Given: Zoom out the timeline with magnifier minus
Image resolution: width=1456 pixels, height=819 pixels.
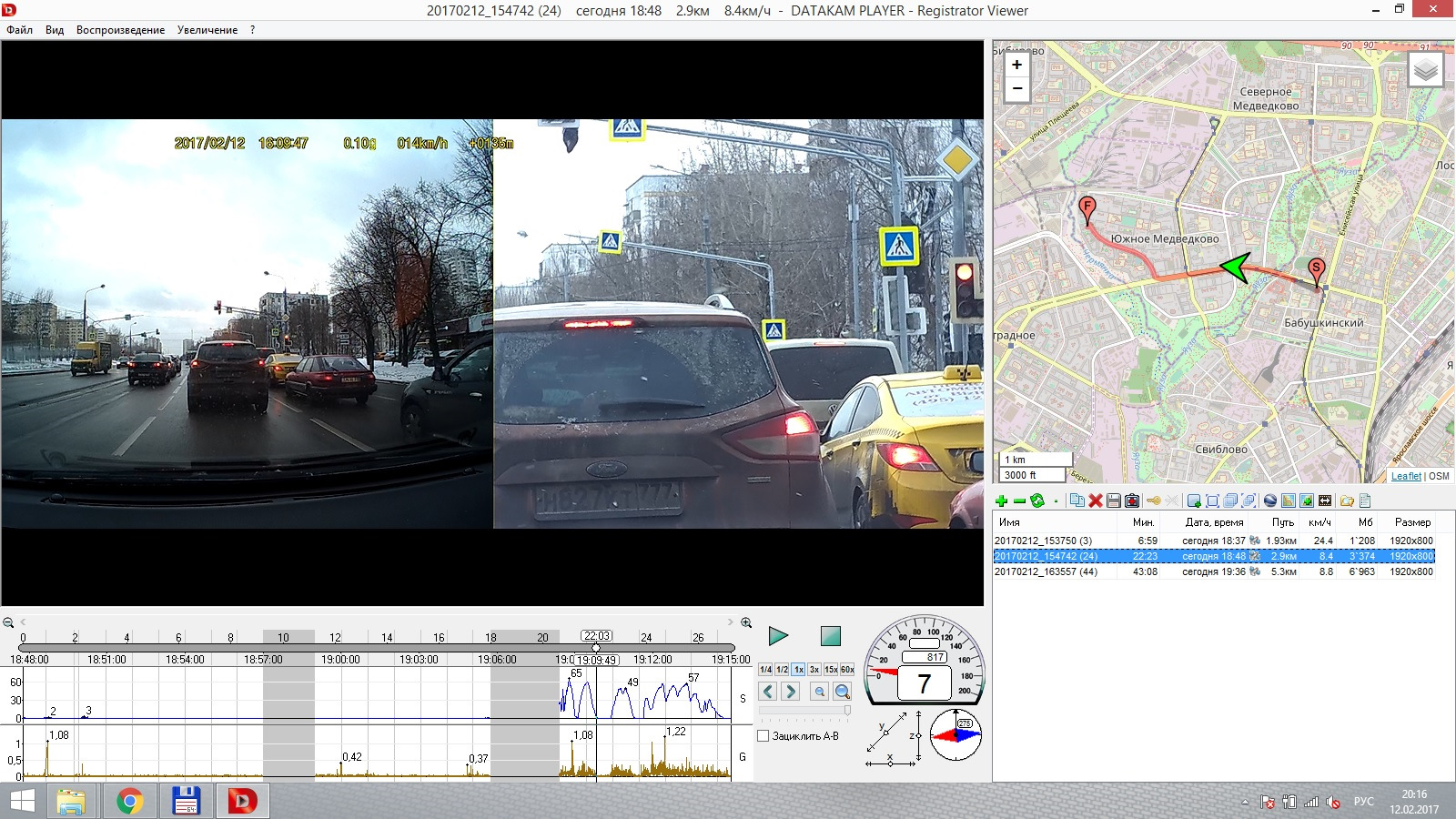Looking at the screenshot, I should [x=8, y=622].
